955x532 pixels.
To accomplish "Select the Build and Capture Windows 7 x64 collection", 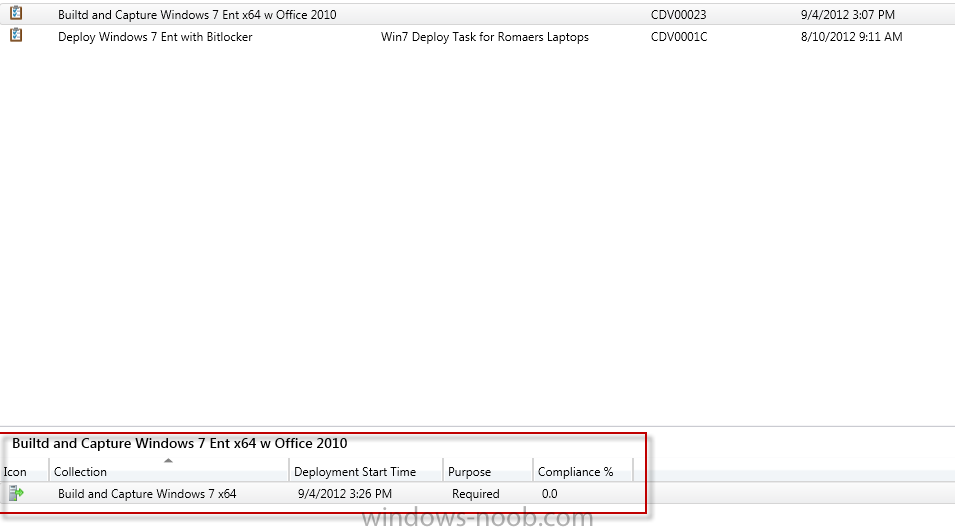I will [x=147, y=494].
